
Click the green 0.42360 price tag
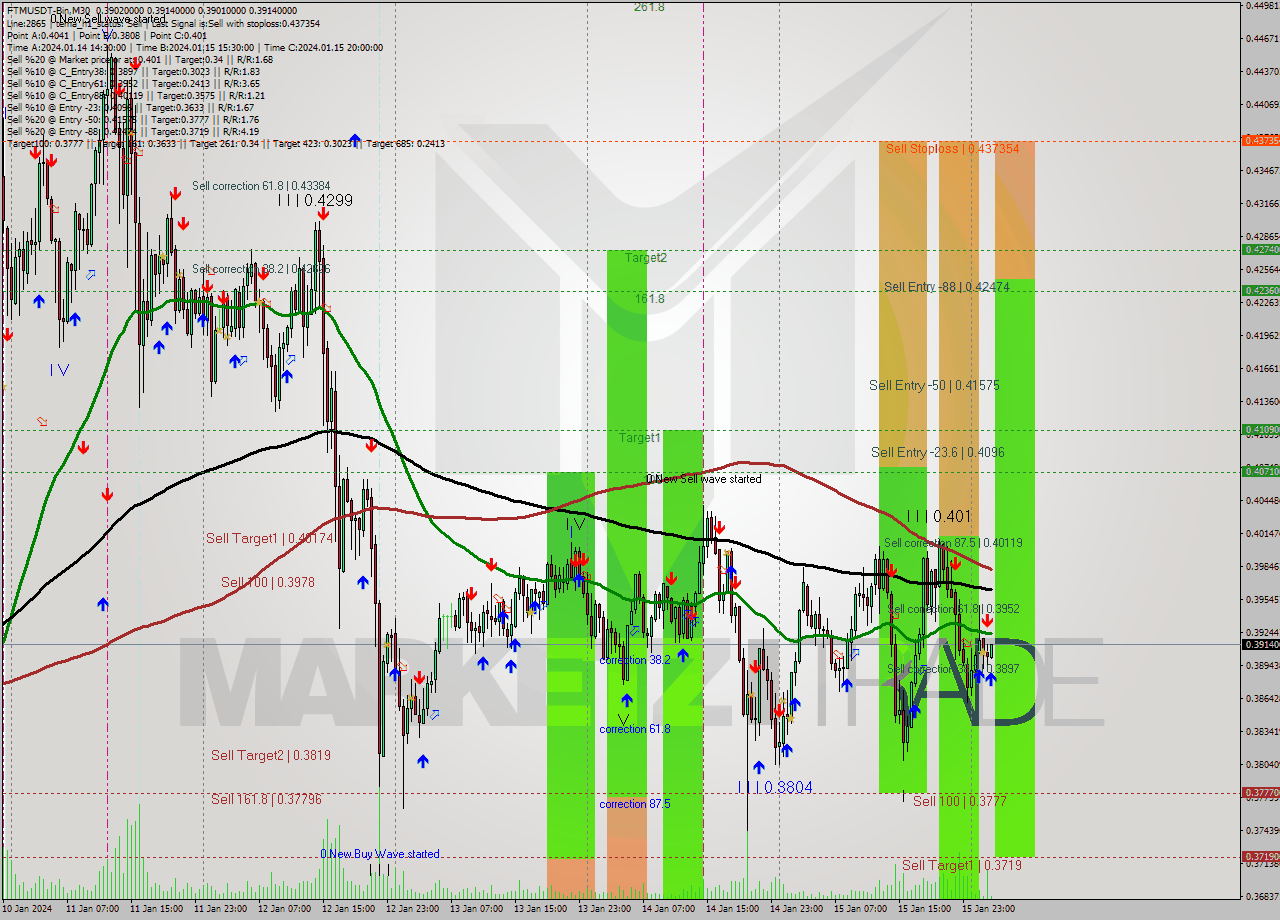click(1260, 290)
